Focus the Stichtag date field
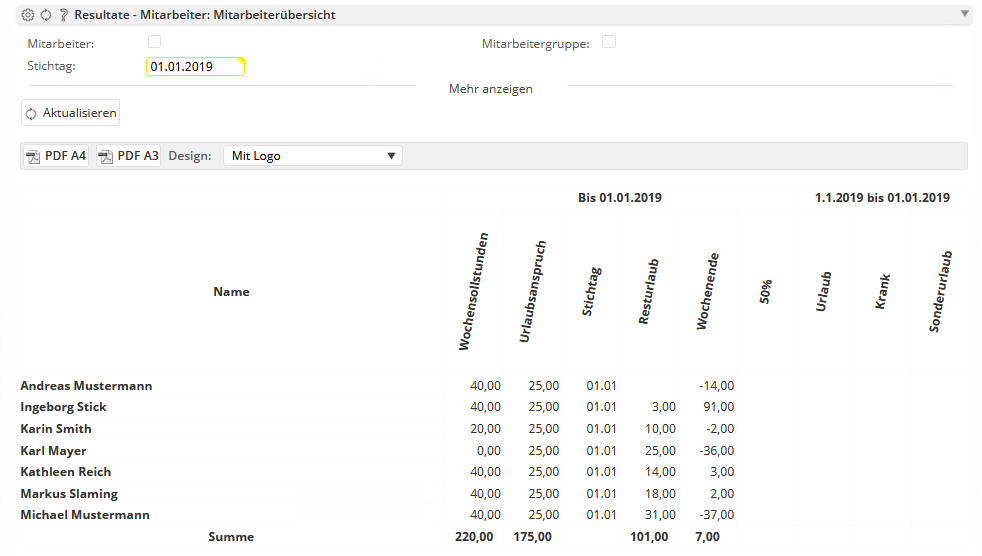 (x=194, y=67)
